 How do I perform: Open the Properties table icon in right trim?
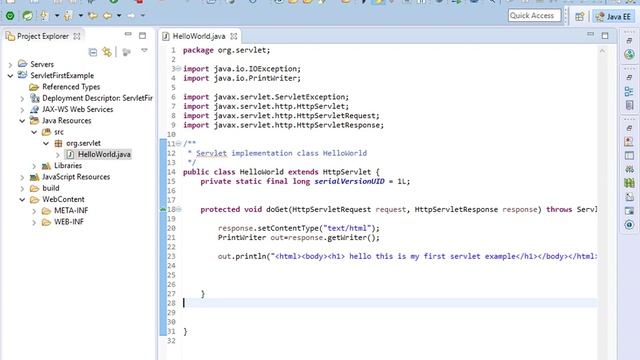coord(629,156)
